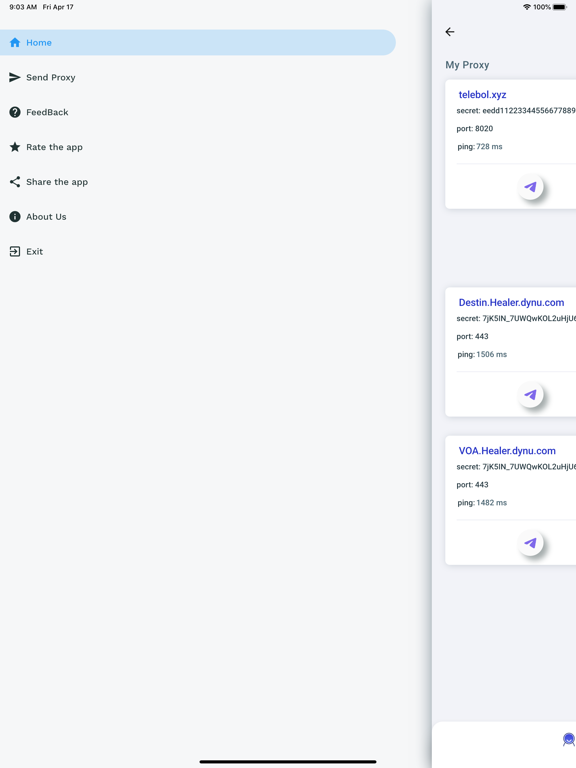Image resolution: width=576 pixels, height=768 pixels.
Task: Open About Us
Action: click(197, 216)
